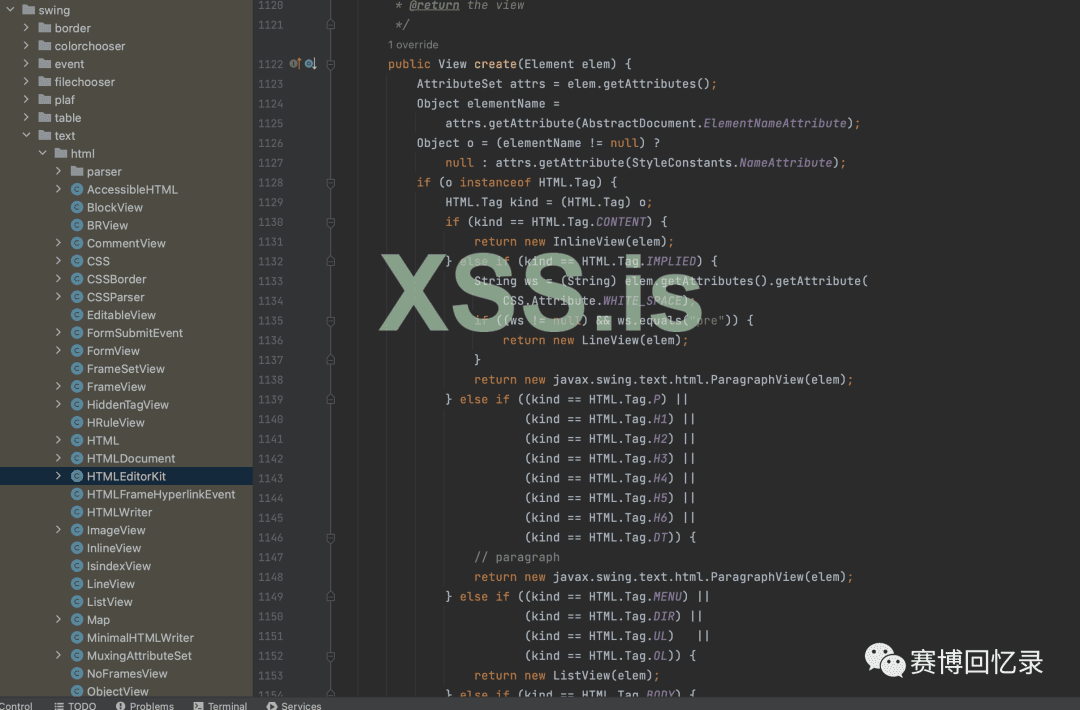
Task: Open IsindexView in the project tree
Action: (x=118, y=566)
